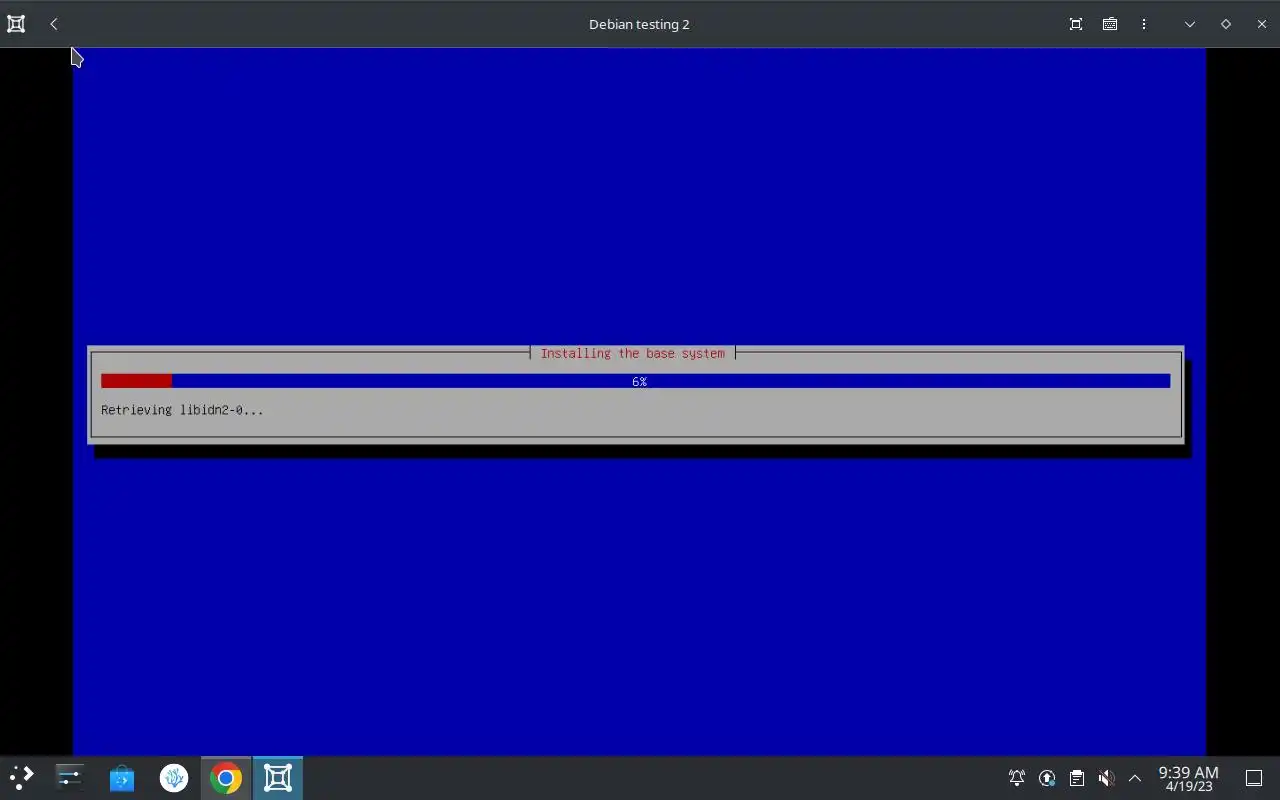1280x800 pixels.
Task: Open System Settings from the taskbar
Action: pyautogui.click(x=70, y=778)
